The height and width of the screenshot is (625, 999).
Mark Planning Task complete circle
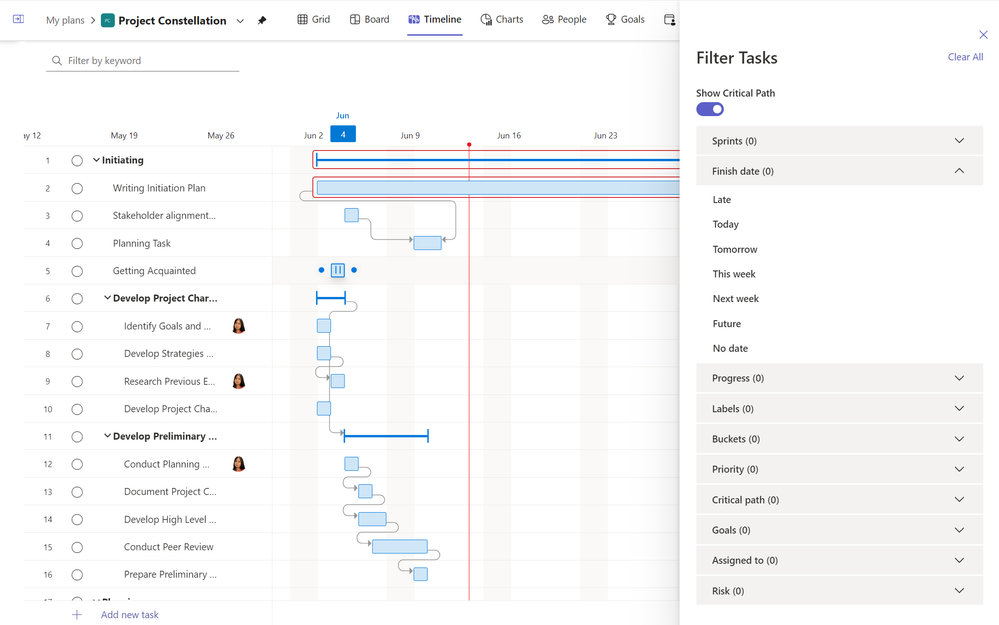tap(77, 243)
